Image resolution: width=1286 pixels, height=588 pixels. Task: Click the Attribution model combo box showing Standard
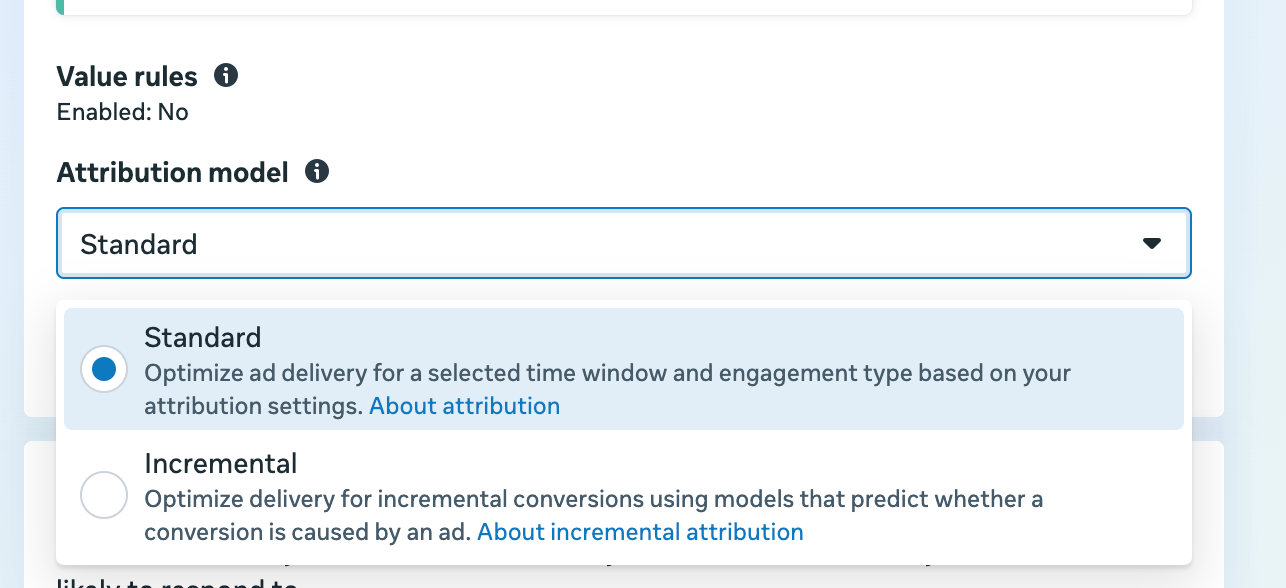tap(600, 243)
